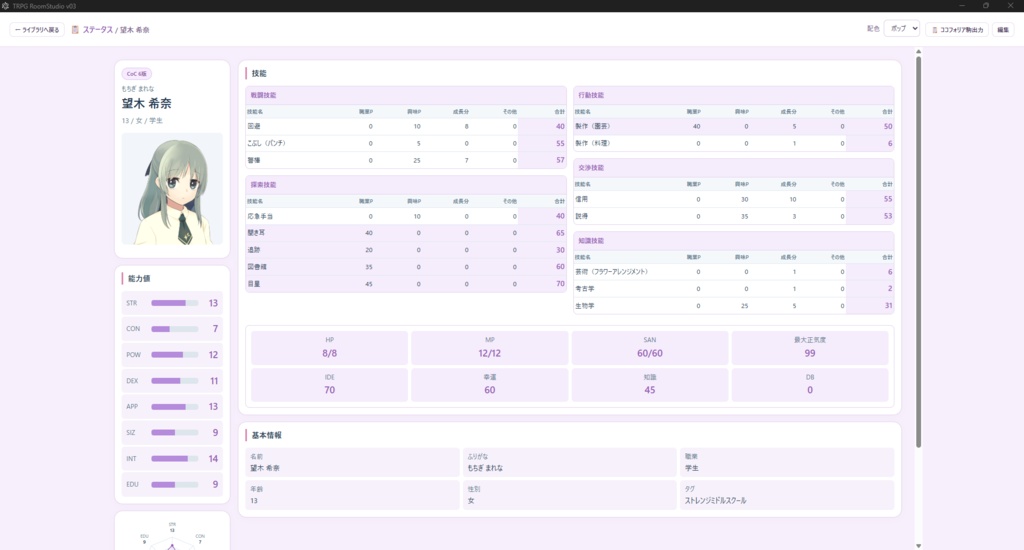Image resolution: width=1024 pixels, height=550 pixels.
Task: Click the SAN 60/60 stat box
Action: 650,348
